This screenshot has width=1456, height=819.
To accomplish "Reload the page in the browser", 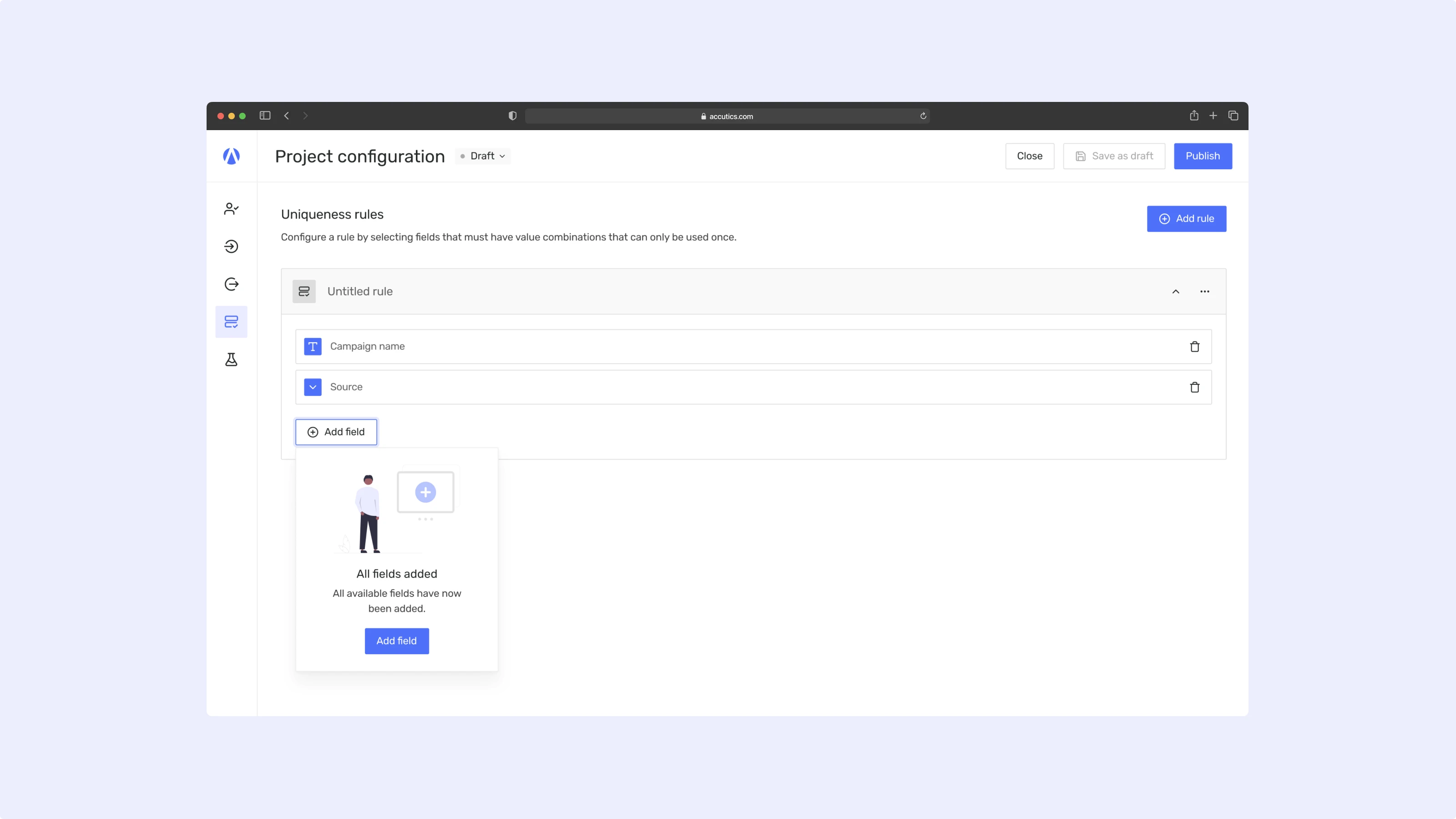I will (923, 116).
